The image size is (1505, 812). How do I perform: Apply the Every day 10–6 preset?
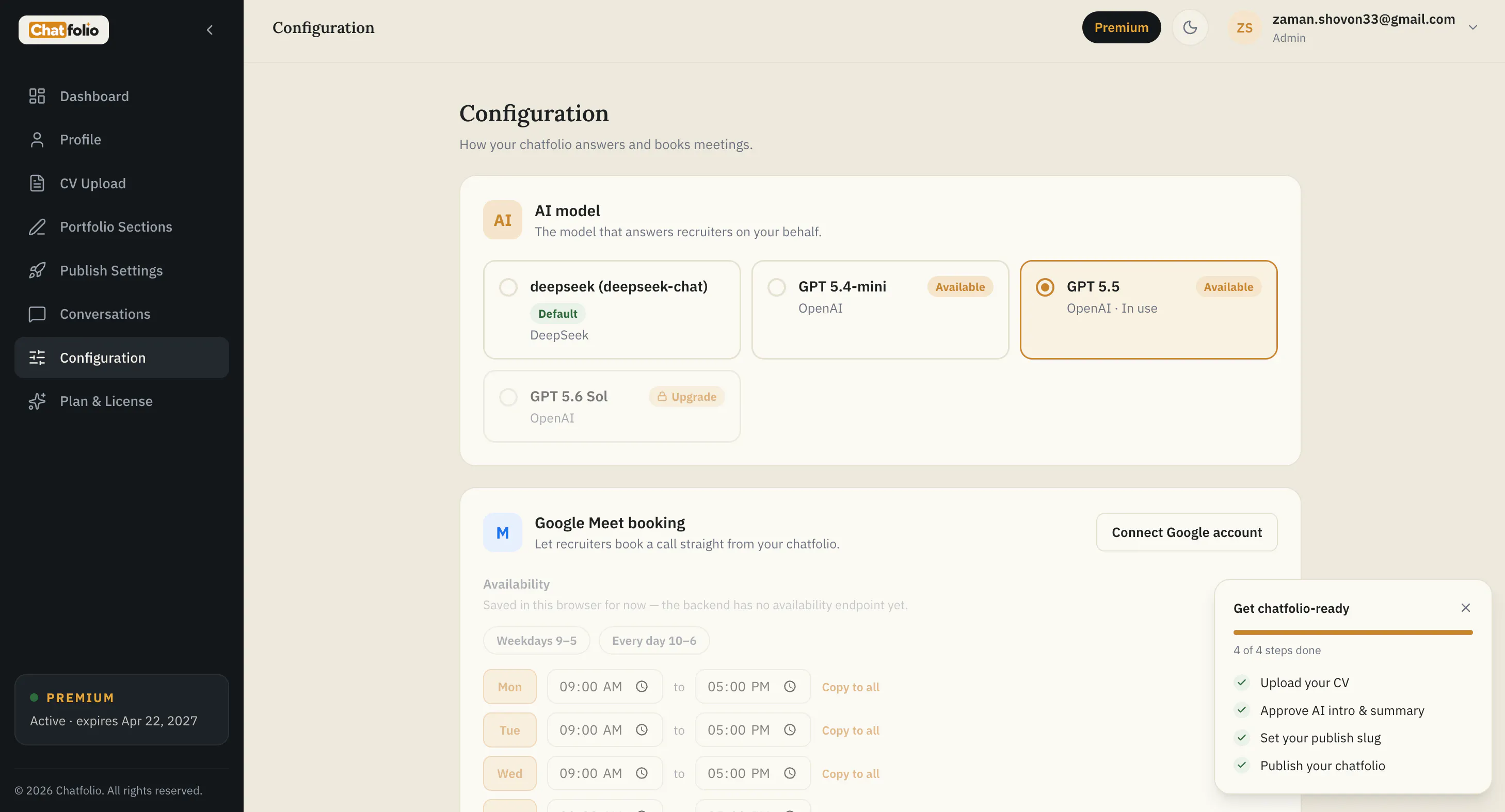654,641
